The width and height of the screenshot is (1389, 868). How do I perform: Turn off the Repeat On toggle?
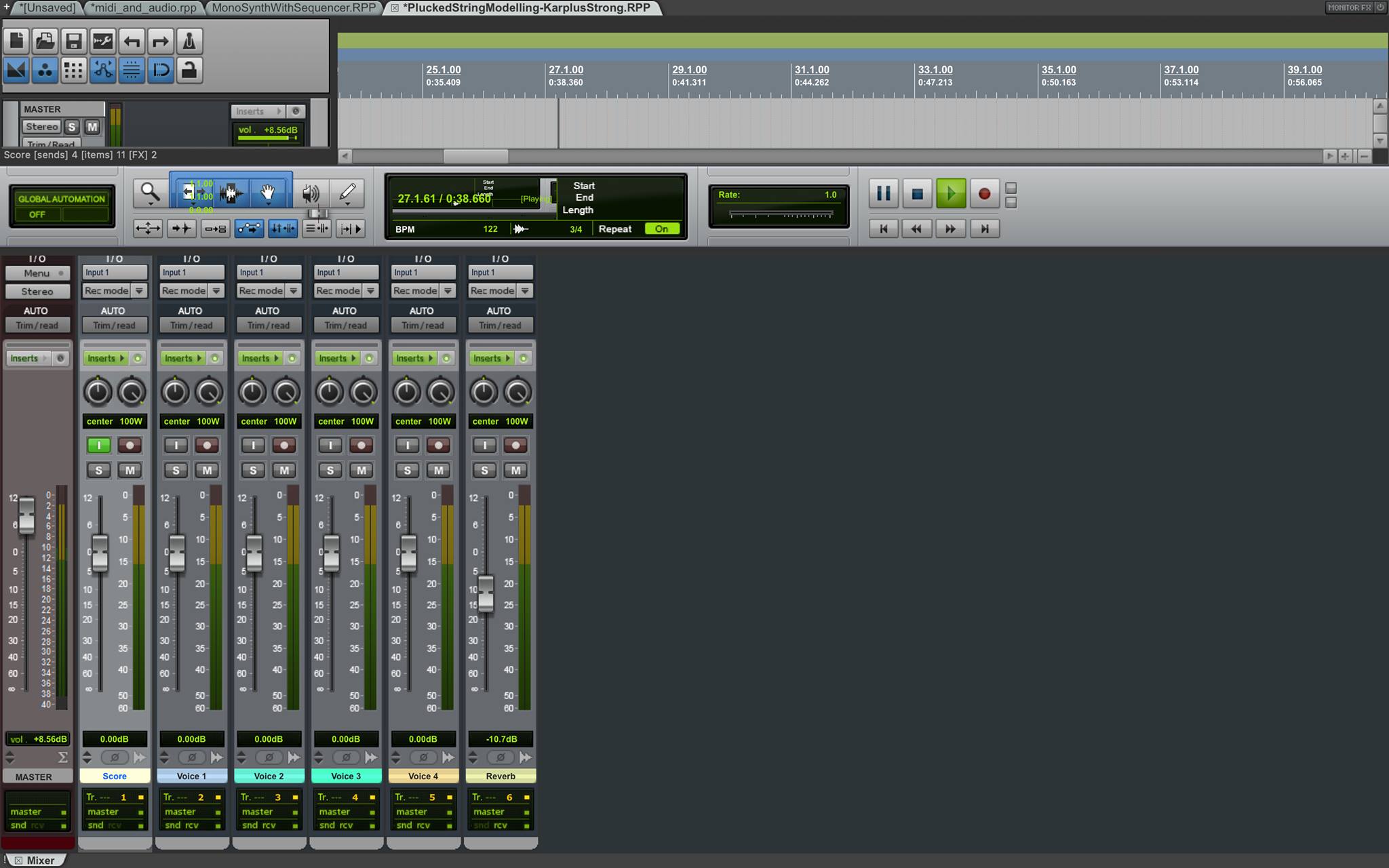pos(661,229)
